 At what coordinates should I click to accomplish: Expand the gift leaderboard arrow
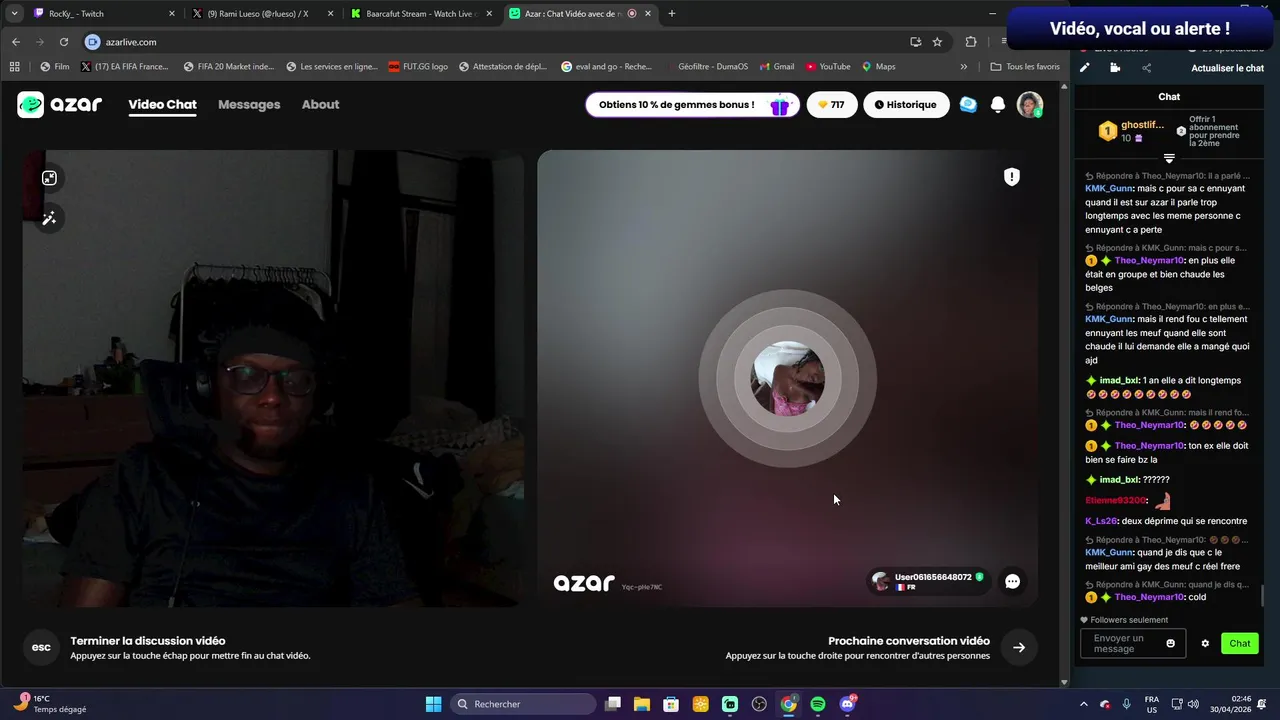click(x=1169, y=159)
